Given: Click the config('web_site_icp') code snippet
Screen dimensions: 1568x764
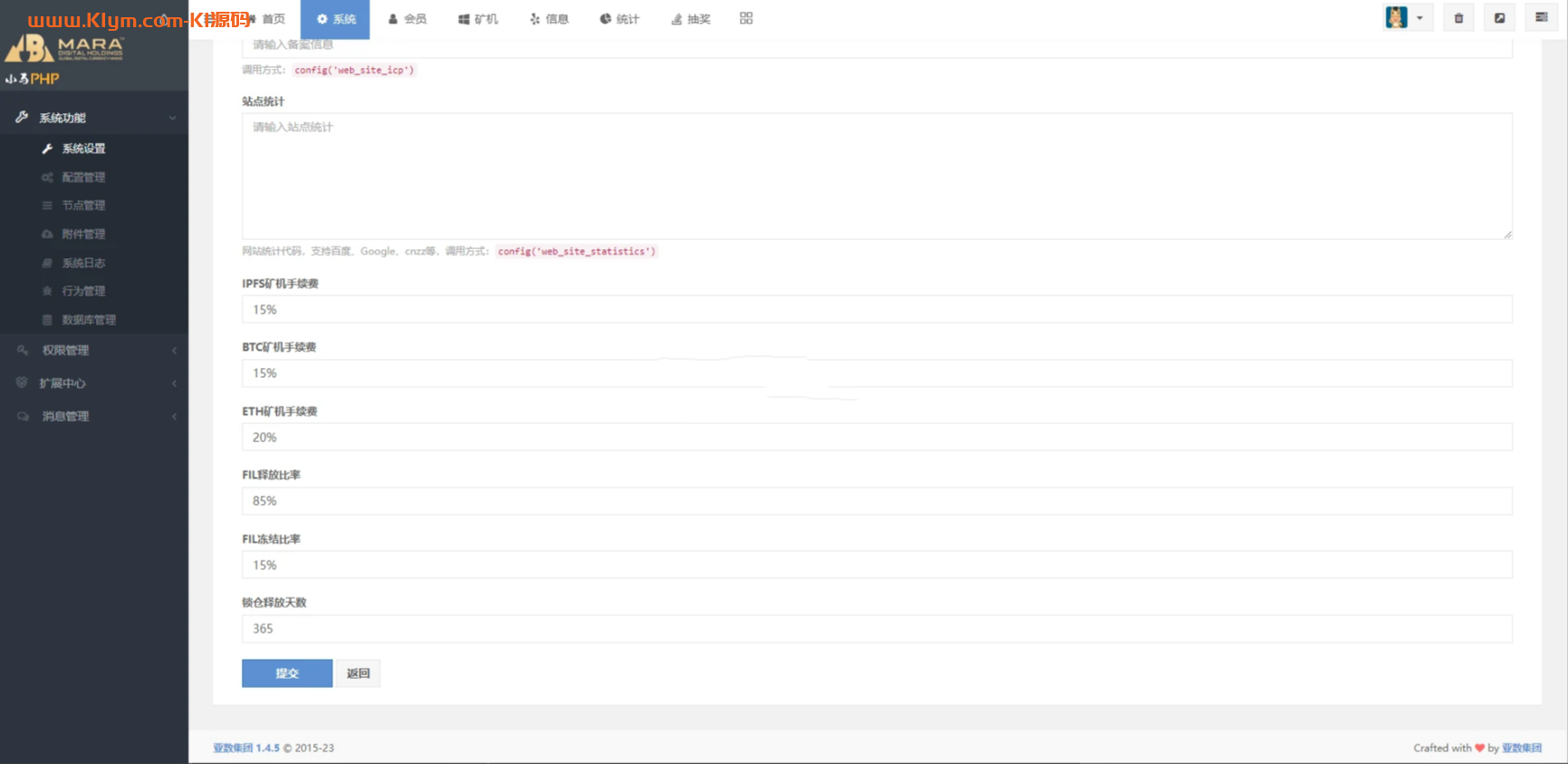Looking at the screenshot, I should pyautogui.click(x=354, y=70).
